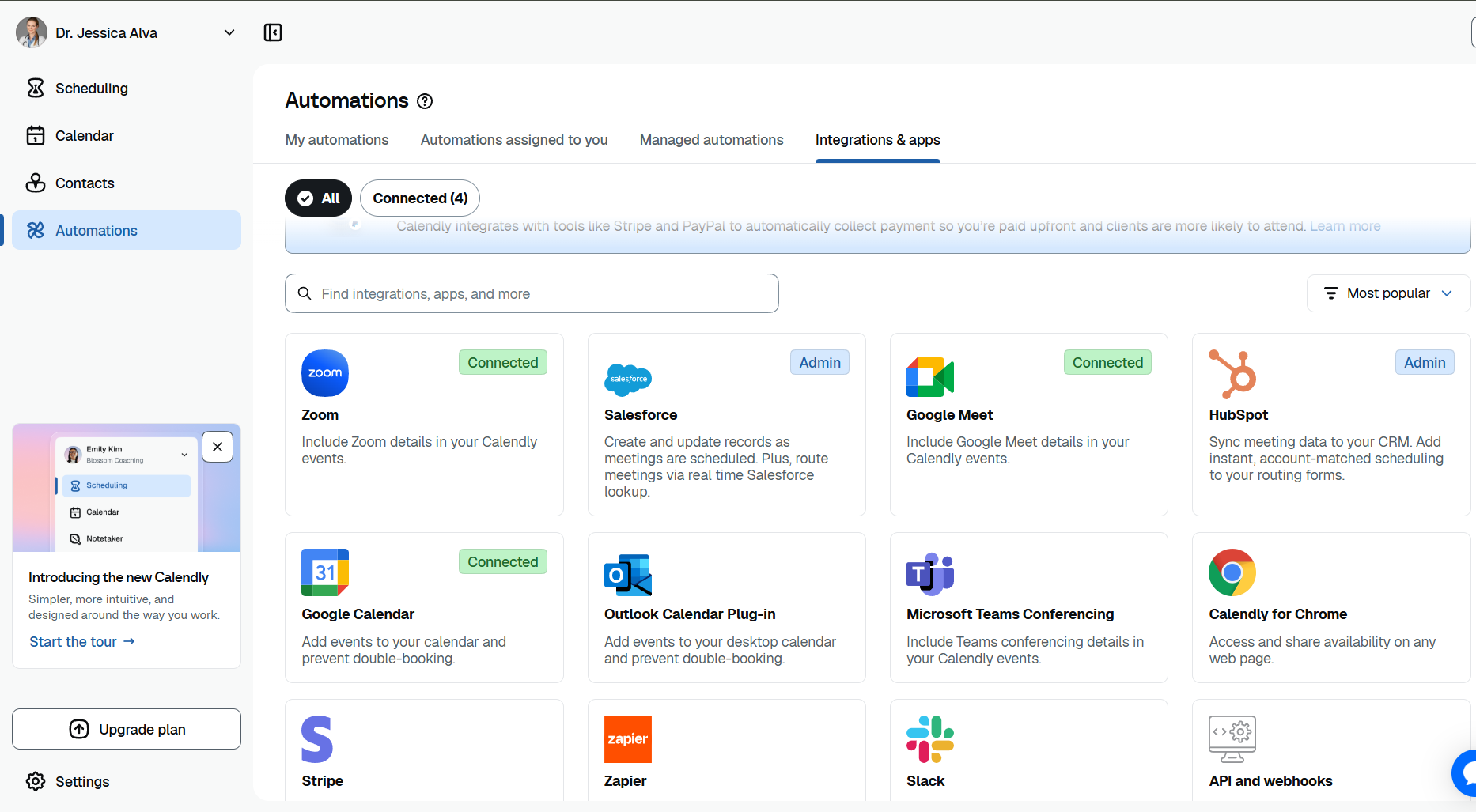Click the upgrade arrow icon
This screenshot has height=812, width=1476.
pyautogui.click(x=79, y=729)
